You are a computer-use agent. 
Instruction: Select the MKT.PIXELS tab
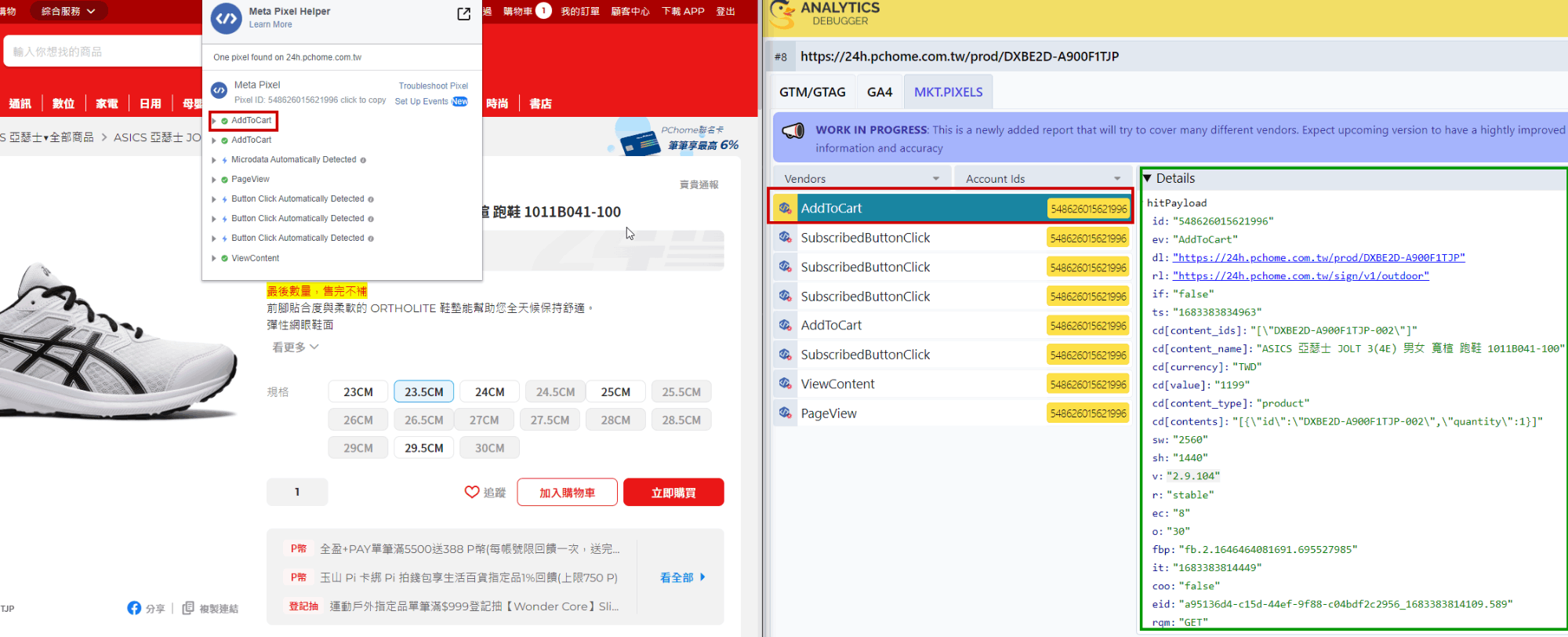[x=949, y=92]
